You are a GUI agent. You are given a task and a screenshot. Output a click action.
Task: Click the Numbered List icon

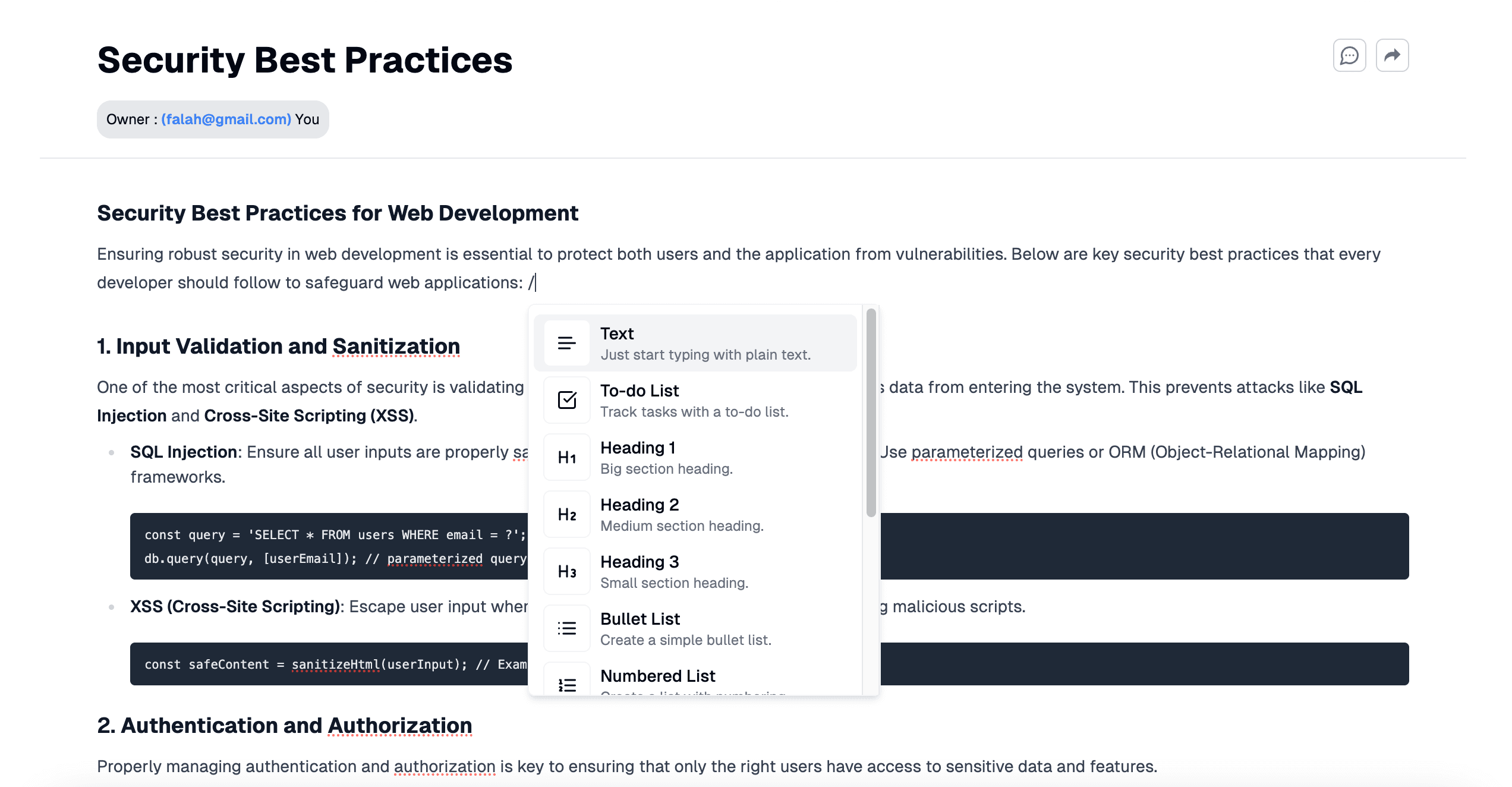coord(566,684)
